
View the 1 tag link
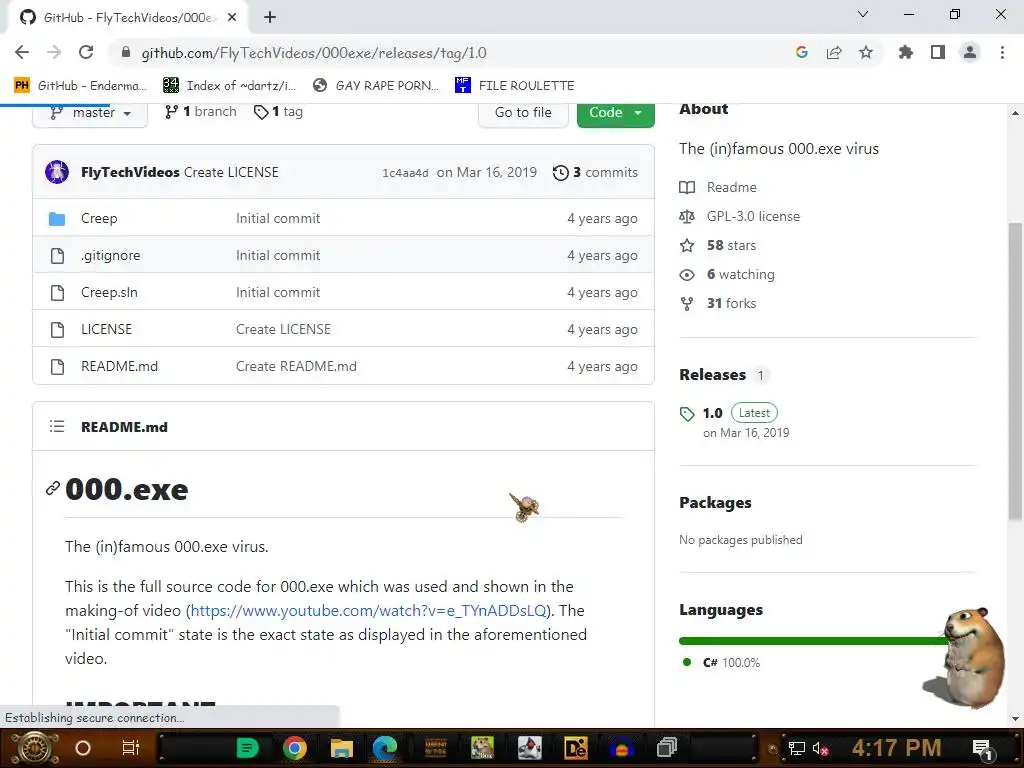[x=278, y=112]
